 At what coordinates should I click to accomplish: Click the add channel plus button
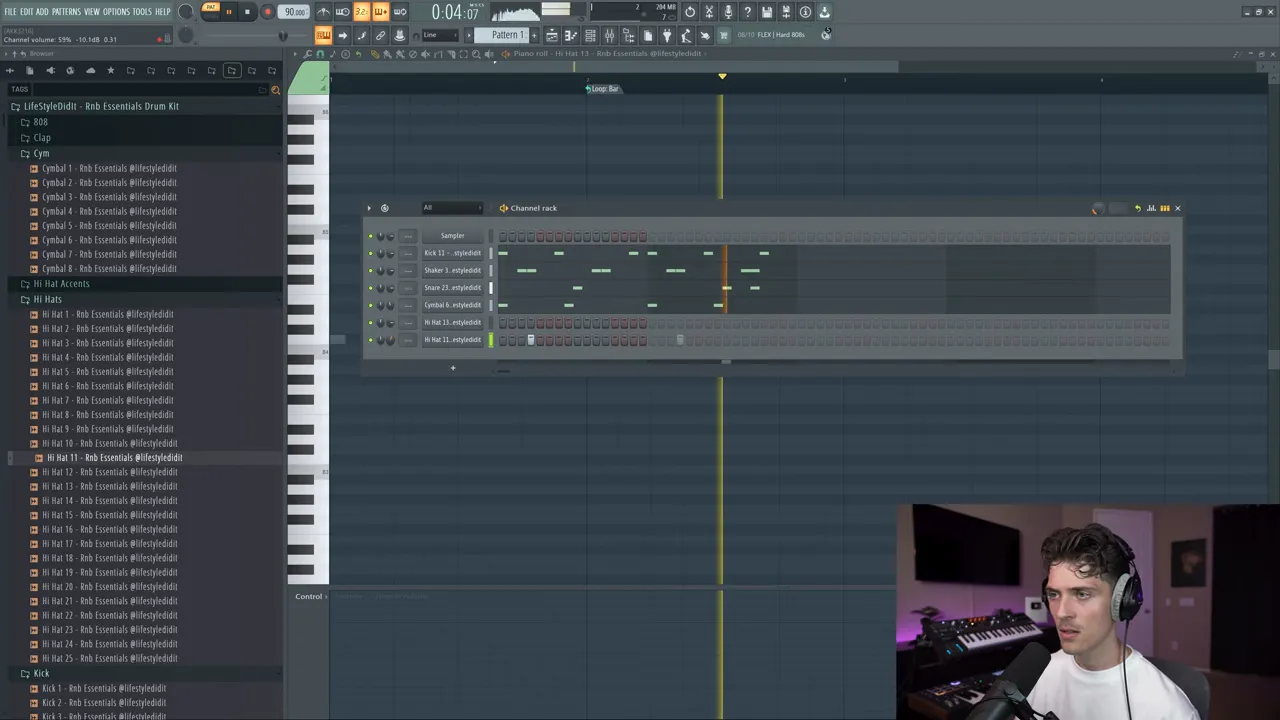[452, 368]
